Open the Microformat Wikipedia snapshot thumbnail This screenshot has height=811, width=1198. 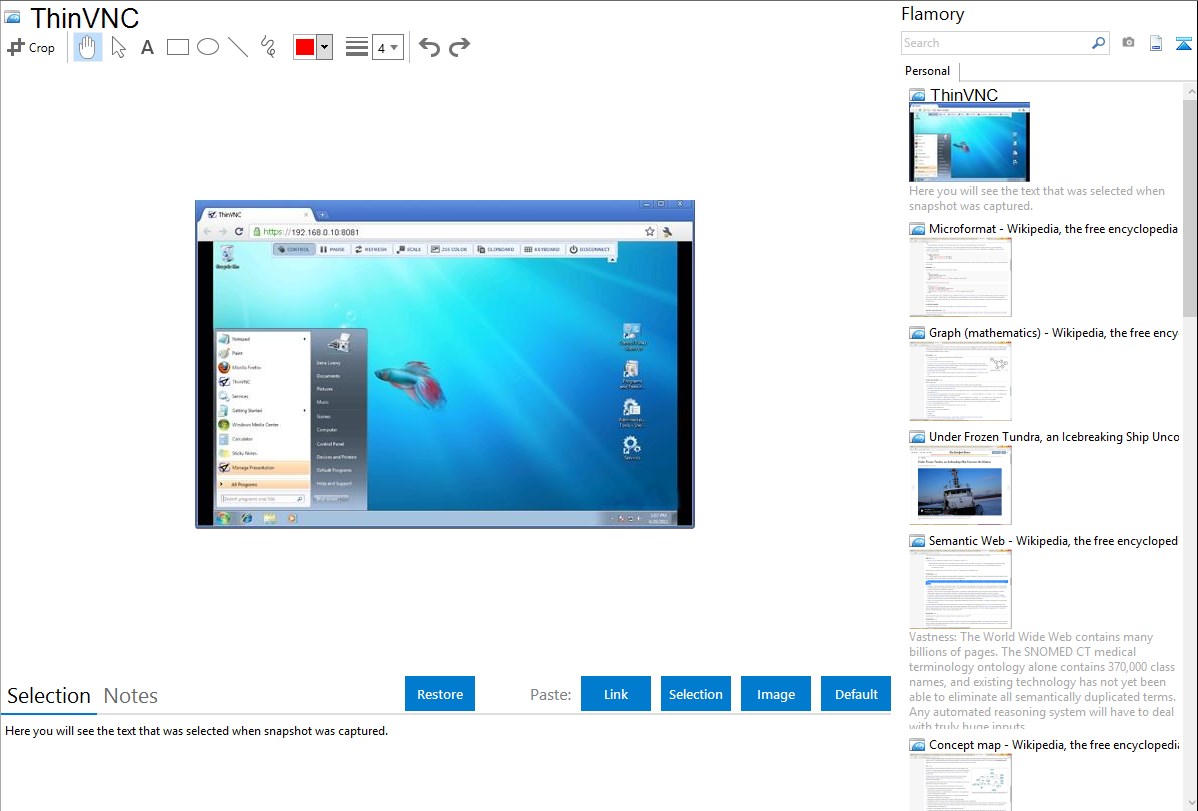(960, 277)
